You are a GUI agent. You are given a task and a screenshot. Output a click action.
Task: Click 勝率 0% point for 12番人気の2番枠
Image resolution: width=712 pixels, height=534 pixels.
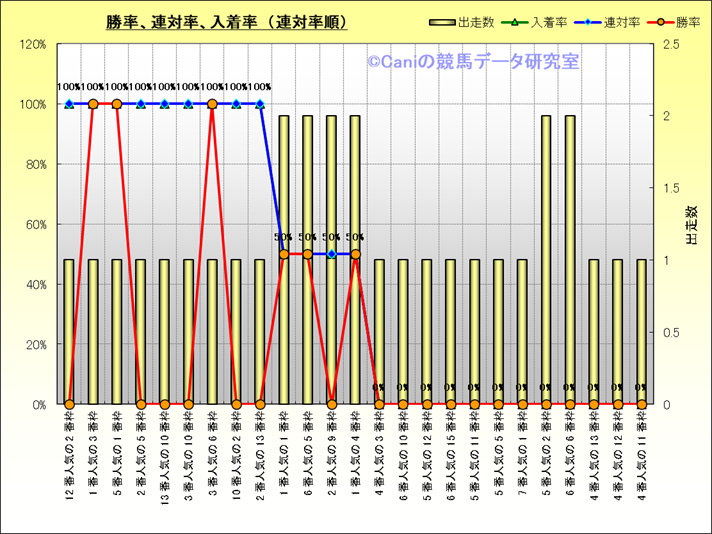69,404
